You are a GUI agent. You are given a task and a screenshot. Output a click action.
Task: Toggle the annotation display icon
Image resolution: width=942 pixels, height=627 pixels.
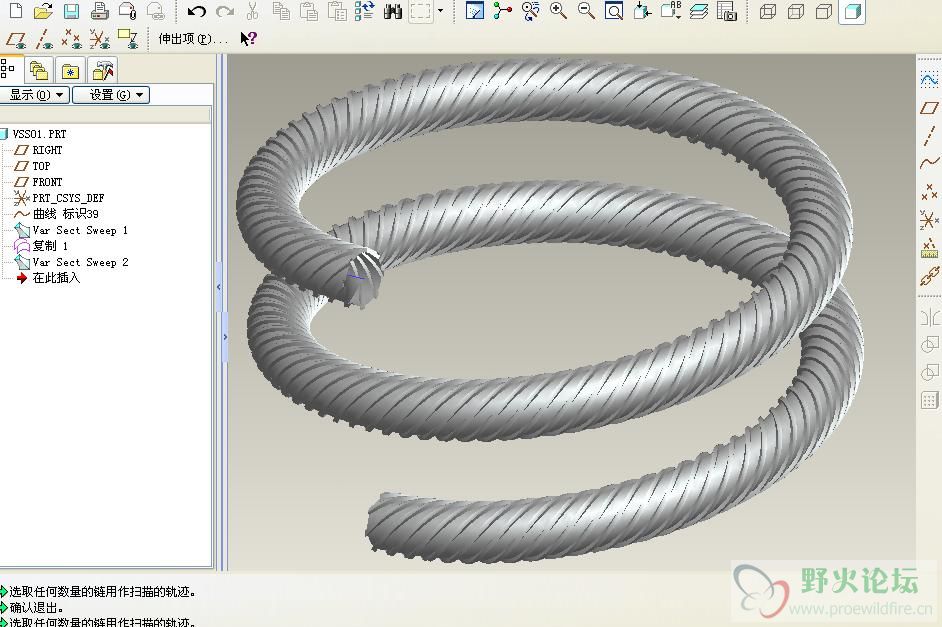pyautogui.click(x=128, y=40)
